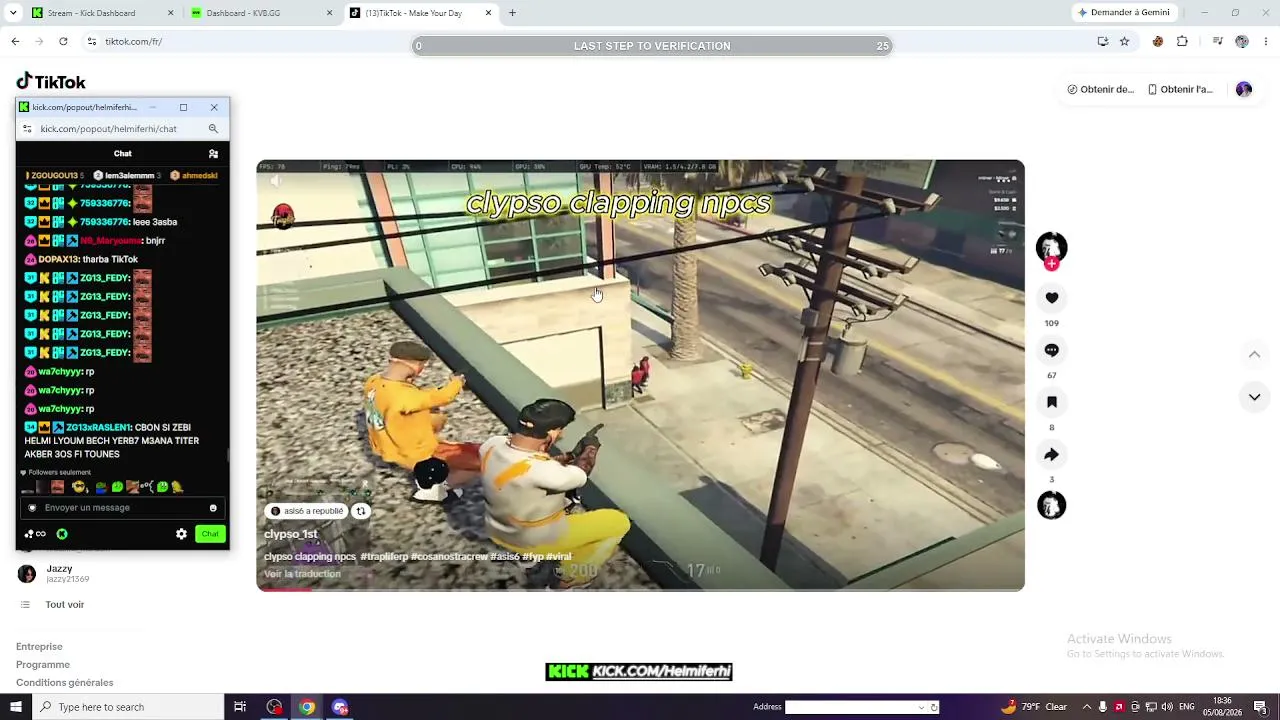The image size is (1280, 720).
Task: Click the repost arrows icon on the video
Action: (361, 511)
